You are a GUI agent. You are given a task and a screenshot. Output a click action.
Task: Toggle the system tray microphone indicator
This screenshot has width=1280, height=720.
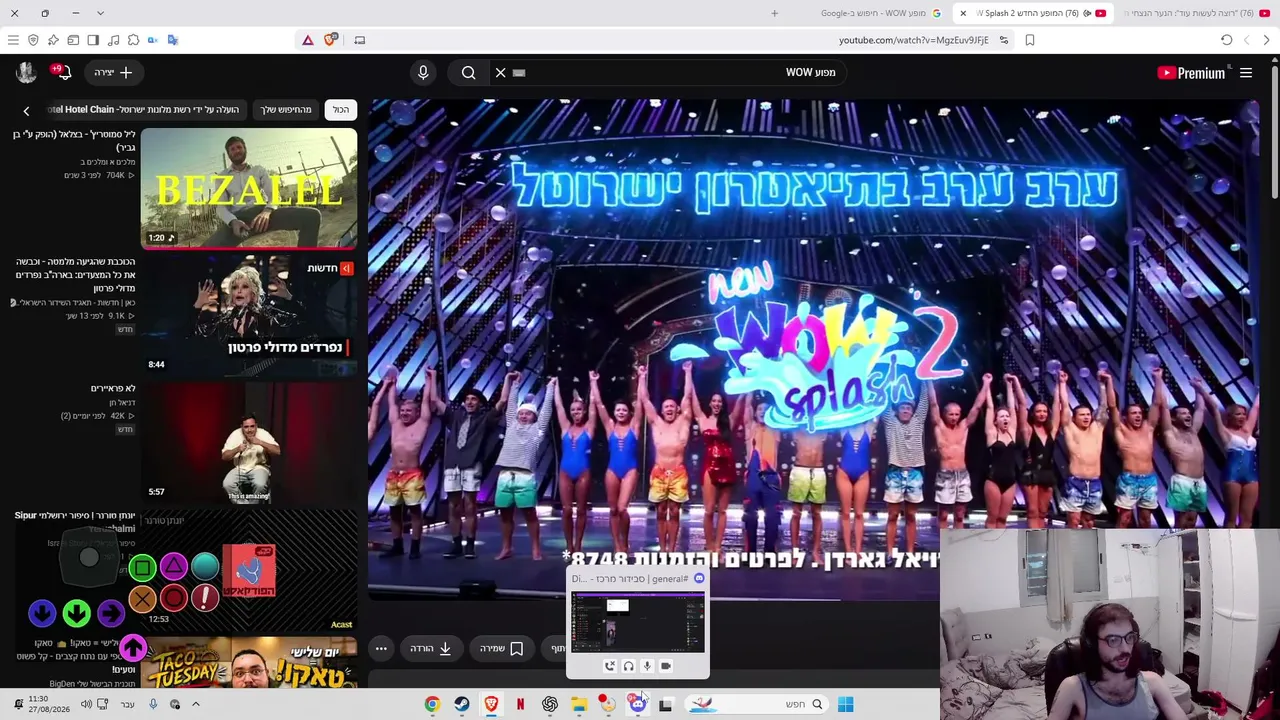[153, 704]
